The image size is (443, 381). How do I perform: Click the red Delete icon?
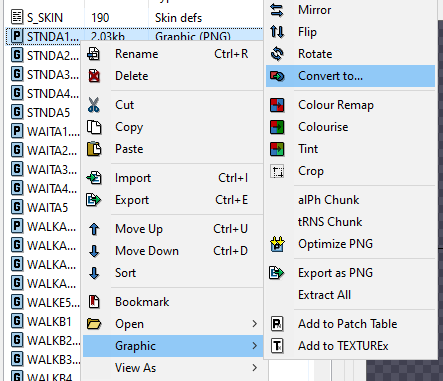(x=94, y=76)
